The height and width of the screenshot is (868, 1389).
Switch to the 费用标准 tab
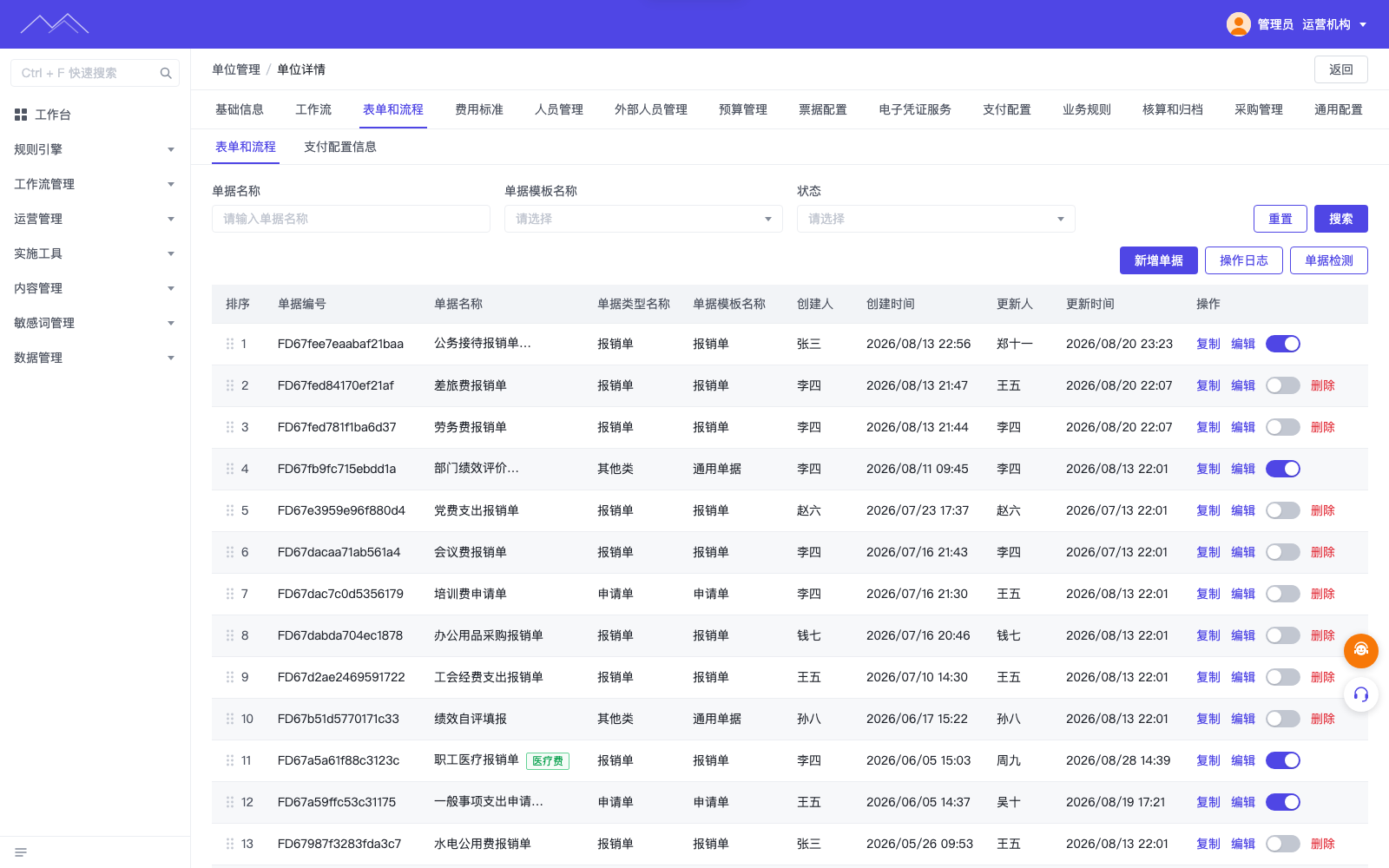[479, 109]
